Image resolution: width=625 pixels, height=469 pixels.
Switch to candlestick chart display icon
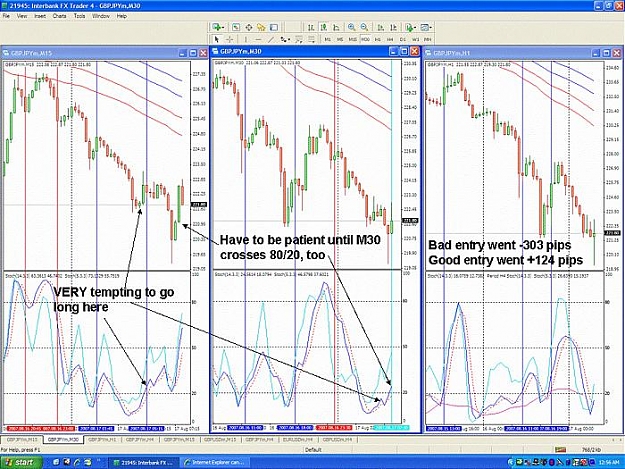[324, 27]
